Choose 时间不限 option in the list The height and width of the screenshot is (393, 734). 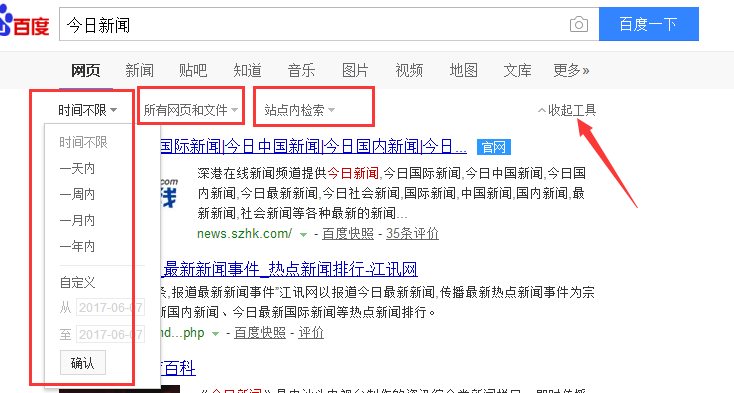pos(83,142)
